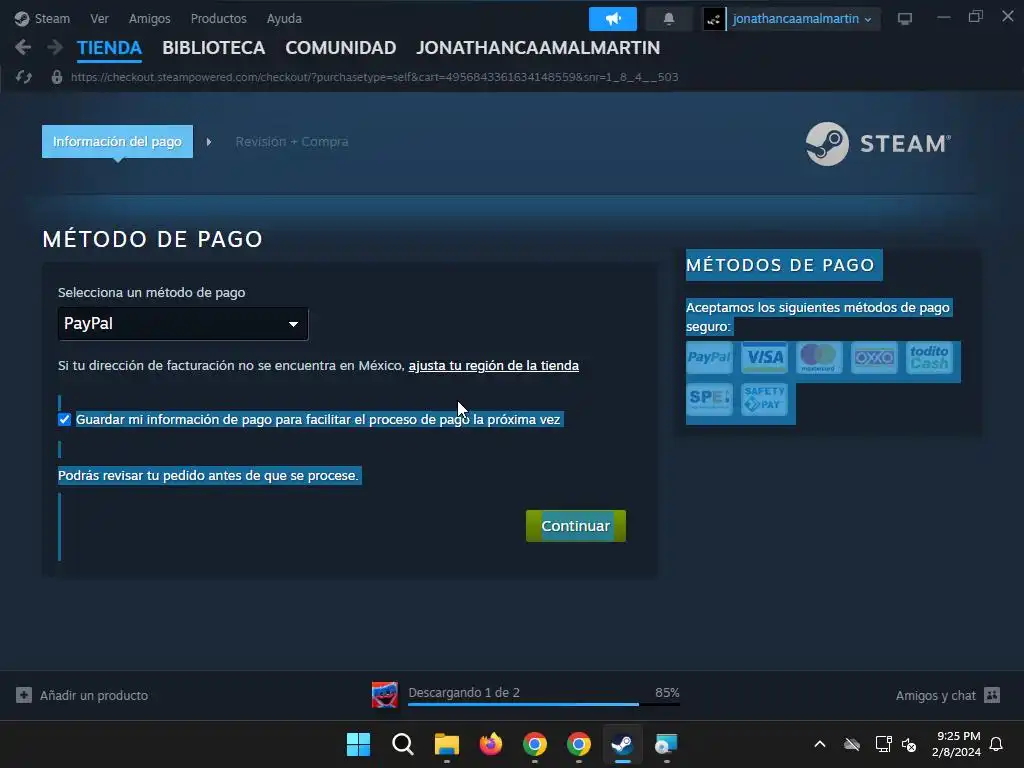Open Windows taskbar search
Screen dimensions: 1024x768
402,744
